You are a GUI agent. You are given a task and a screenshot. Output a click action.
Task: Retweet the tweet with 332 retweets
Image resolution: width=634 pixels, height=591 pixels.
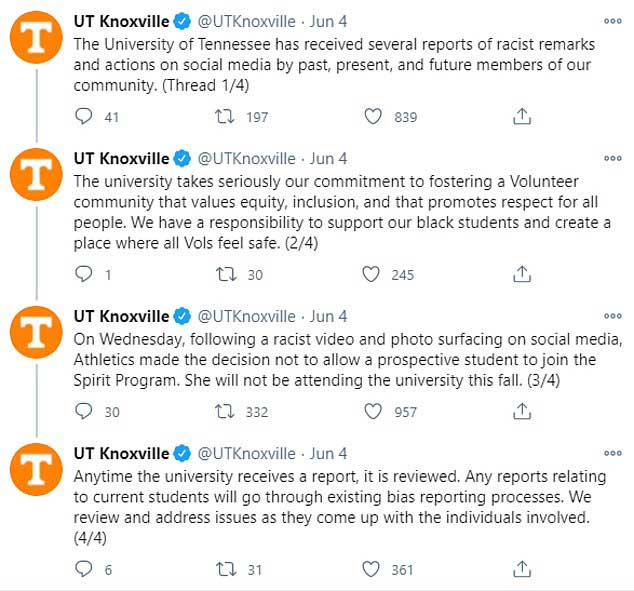tap(225, 412)
